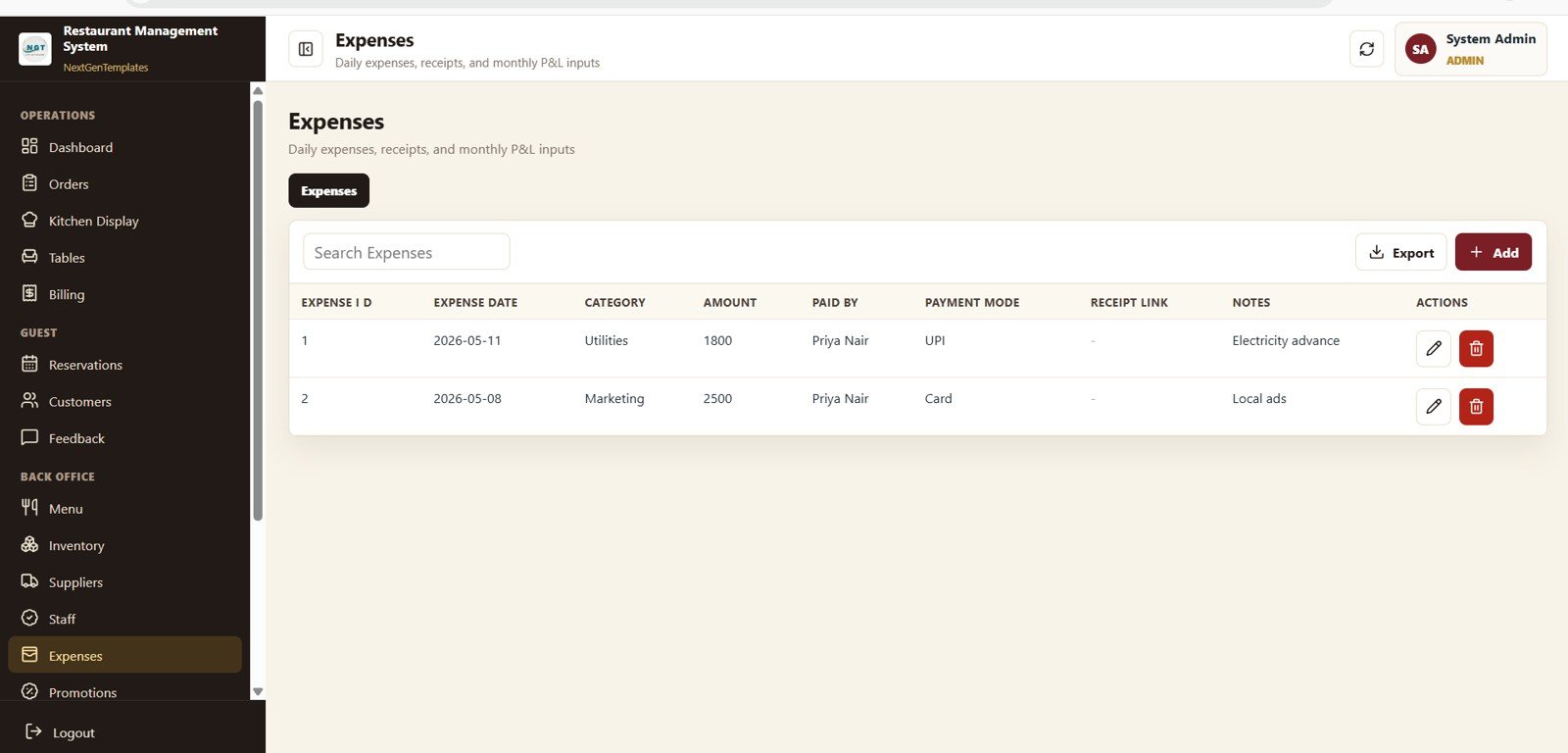Viewport: 1568px width, 753px height.
Task: Select the Expenses tab pill
Action: [328, 190]
